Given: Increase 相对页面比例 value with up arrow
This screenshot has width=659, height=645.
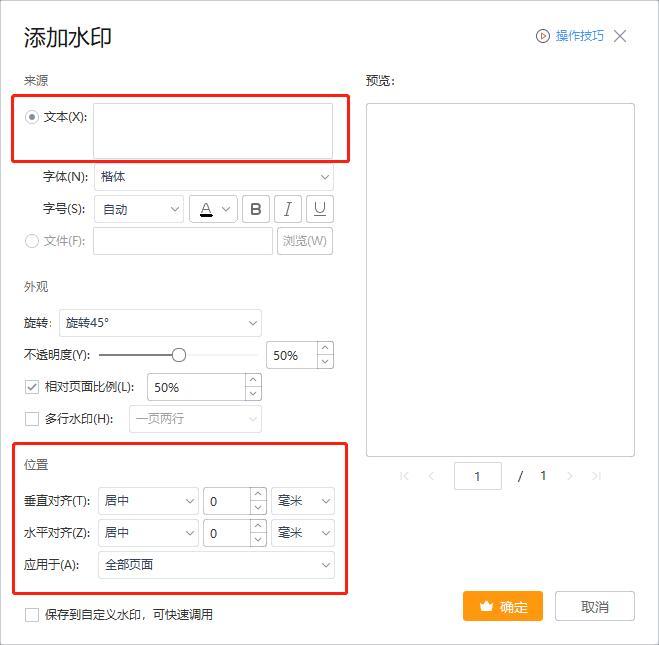Looking at the screenshot, I should point(253,380).
